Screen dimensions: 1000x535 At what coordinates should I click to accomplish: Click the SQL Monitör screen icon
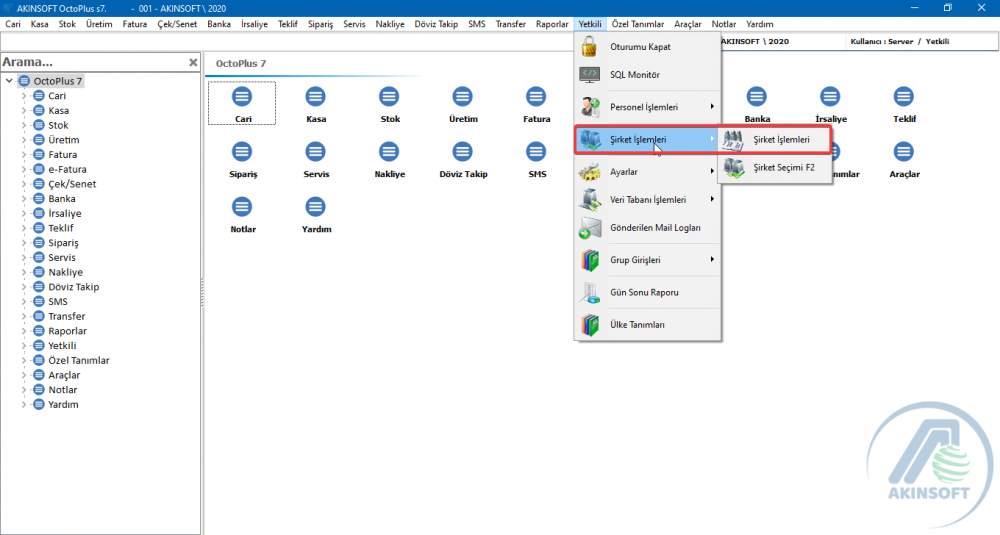(589, 75)
